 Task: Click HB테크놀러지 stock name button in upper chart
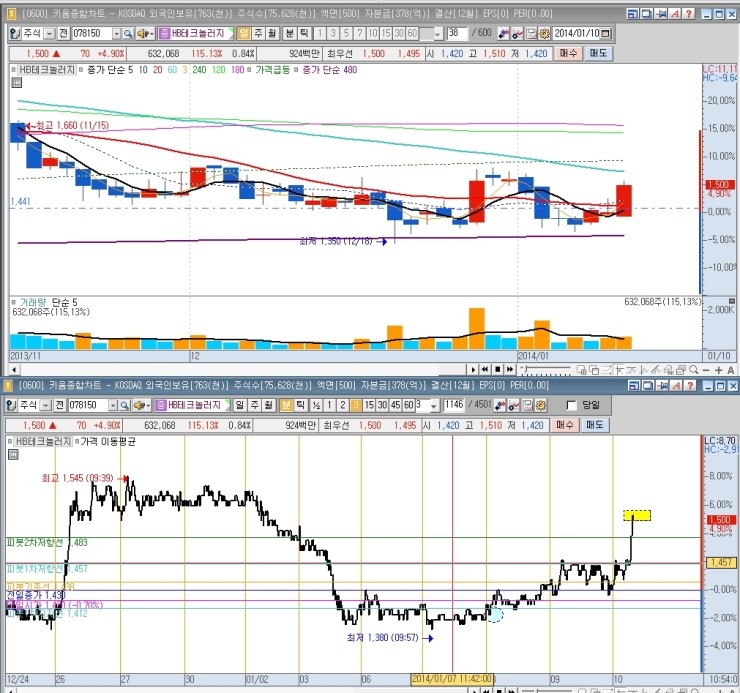(196, 34)
